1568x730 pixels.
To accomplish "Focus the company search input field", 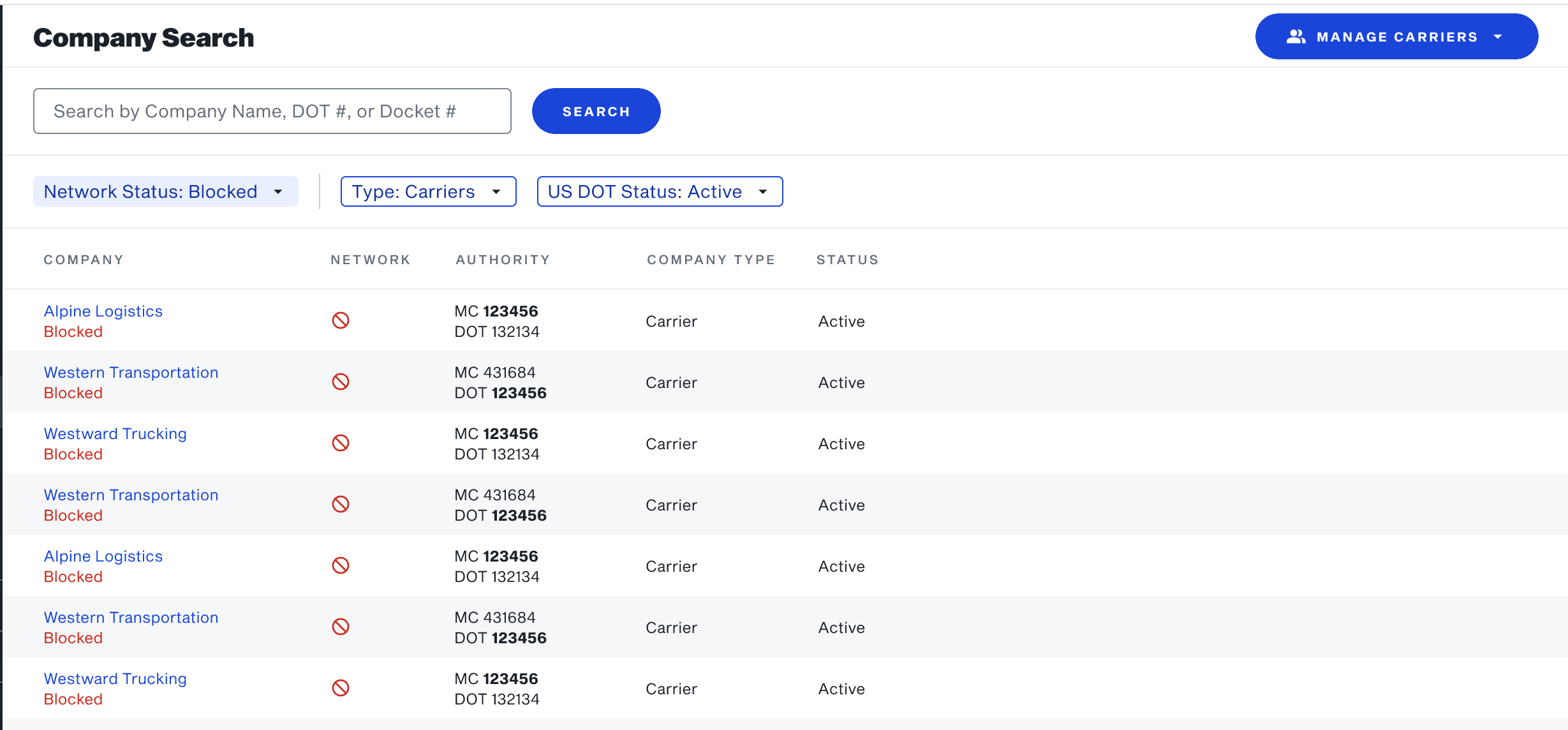I will 272,111.
